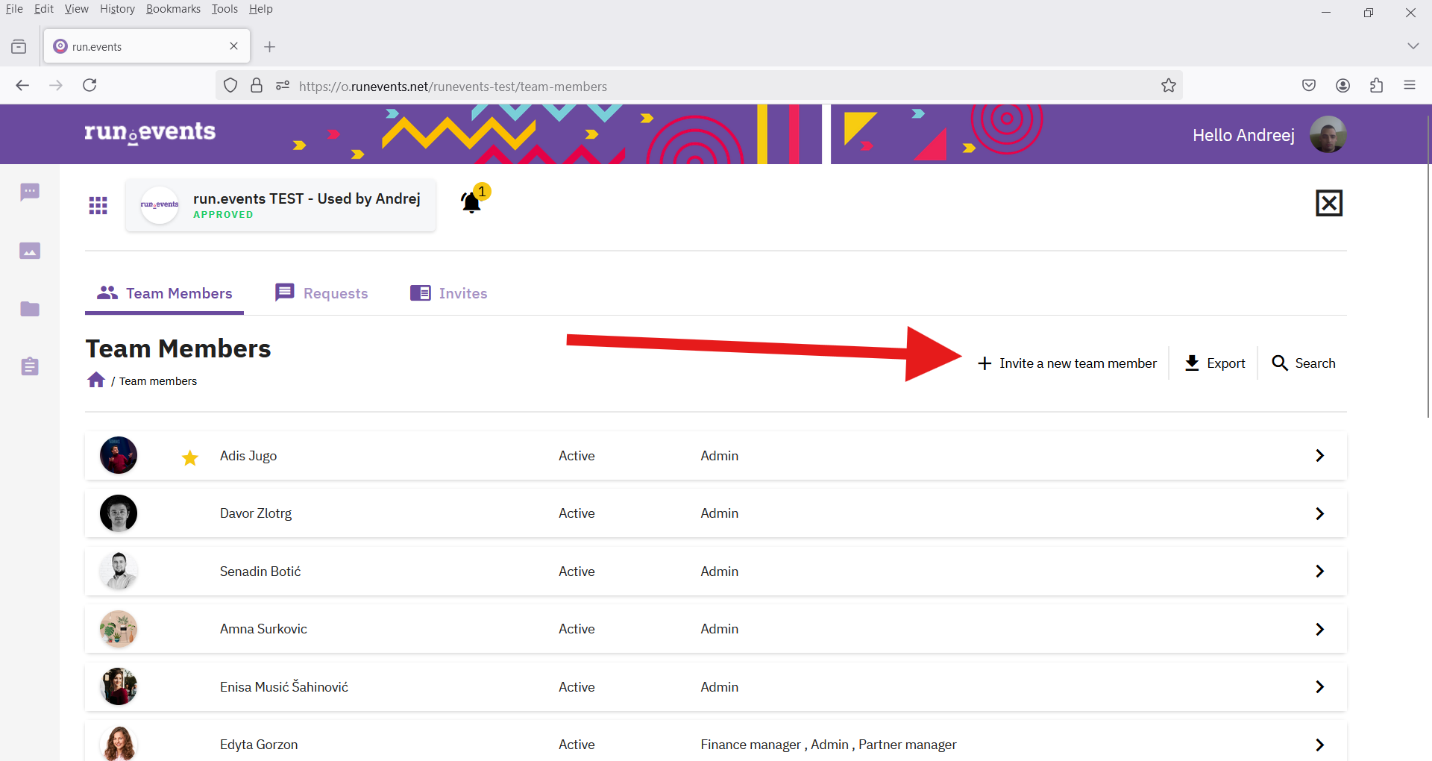The width and height of the screenshot is (1432, 761).
Task: Open the Firefox extensions icon
Action: coord(1376,86)
